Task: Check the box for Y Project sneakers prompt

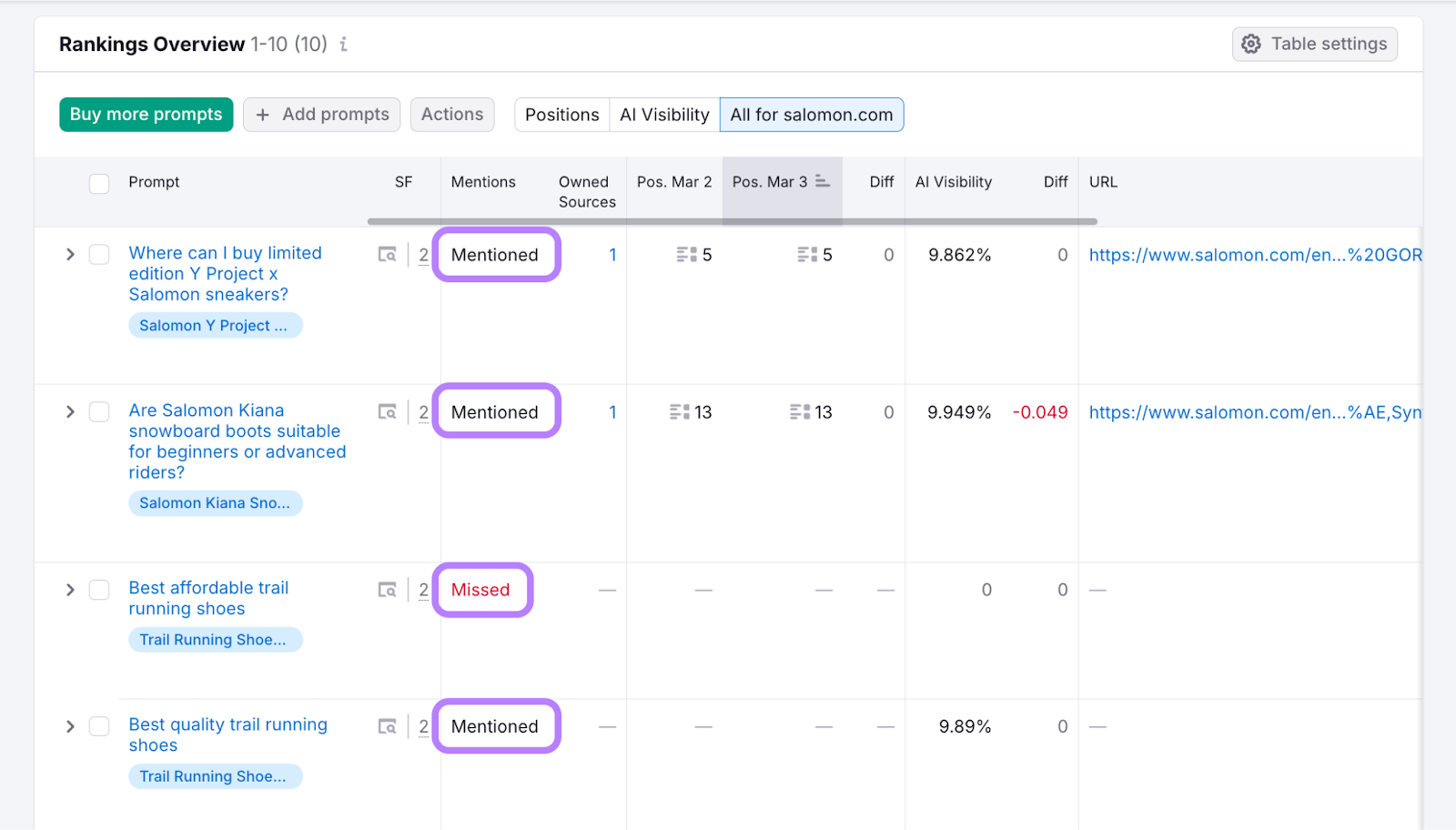Action: (x=99, y=255)
